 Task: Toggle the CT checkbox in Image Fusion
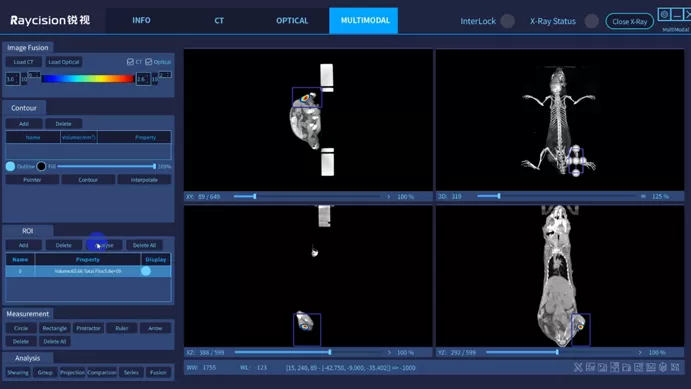click(130, 62)
